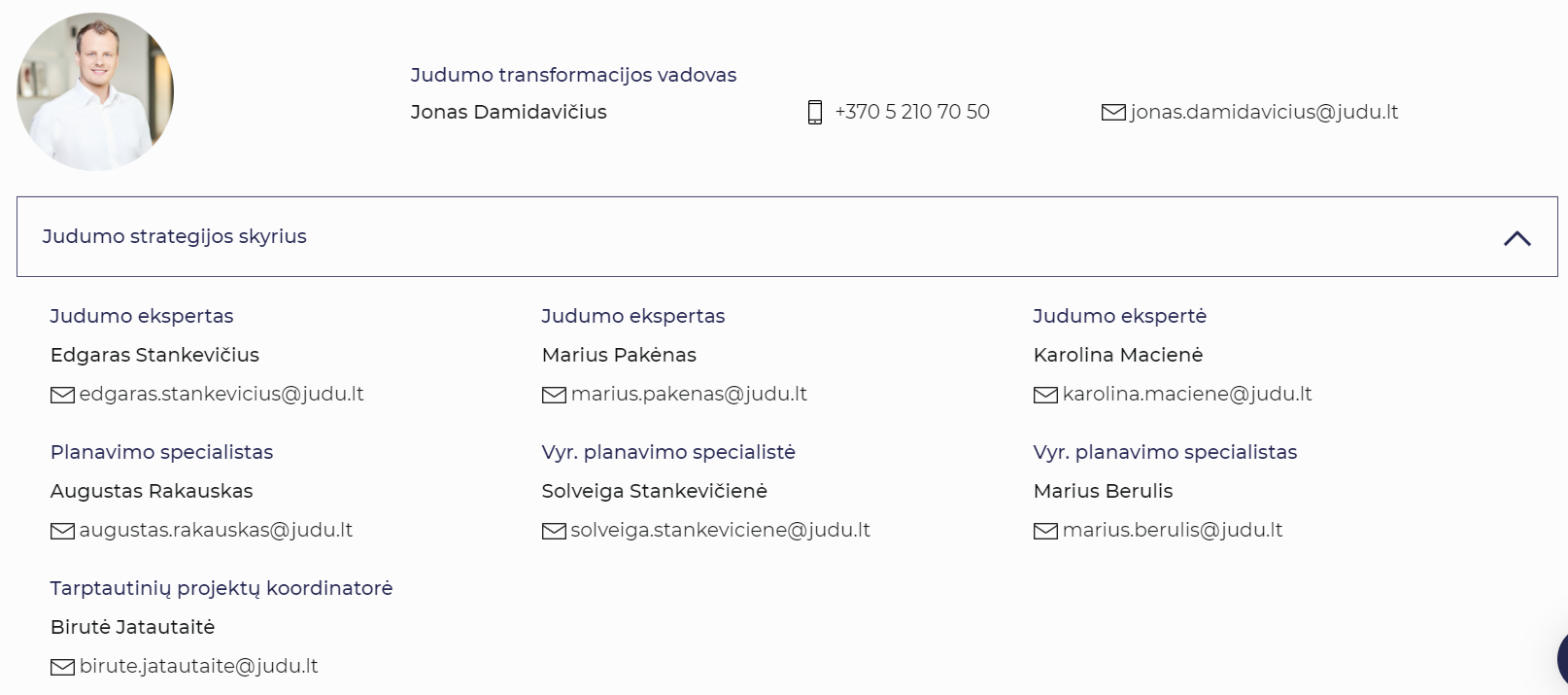Click envelope icon beside solveiga.stankeviciene@judu.lt
1568x695 pixels.
click(554, 531)
